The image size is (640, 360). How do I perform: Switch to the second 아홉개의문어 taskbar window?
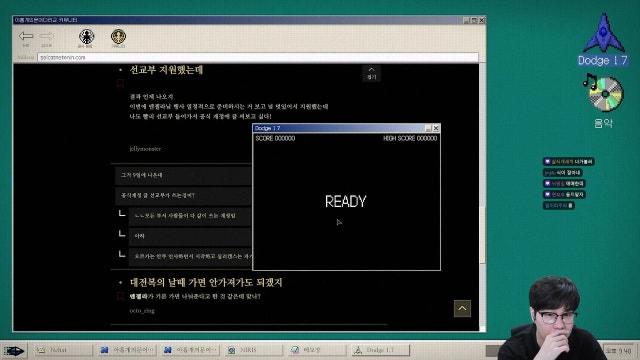[x=190, y=350]
